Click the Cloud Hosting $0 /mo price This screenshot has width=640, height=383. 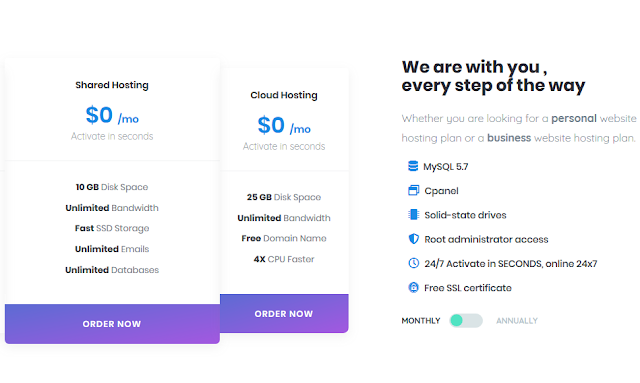pyautogui.click(x=284, y=125)
